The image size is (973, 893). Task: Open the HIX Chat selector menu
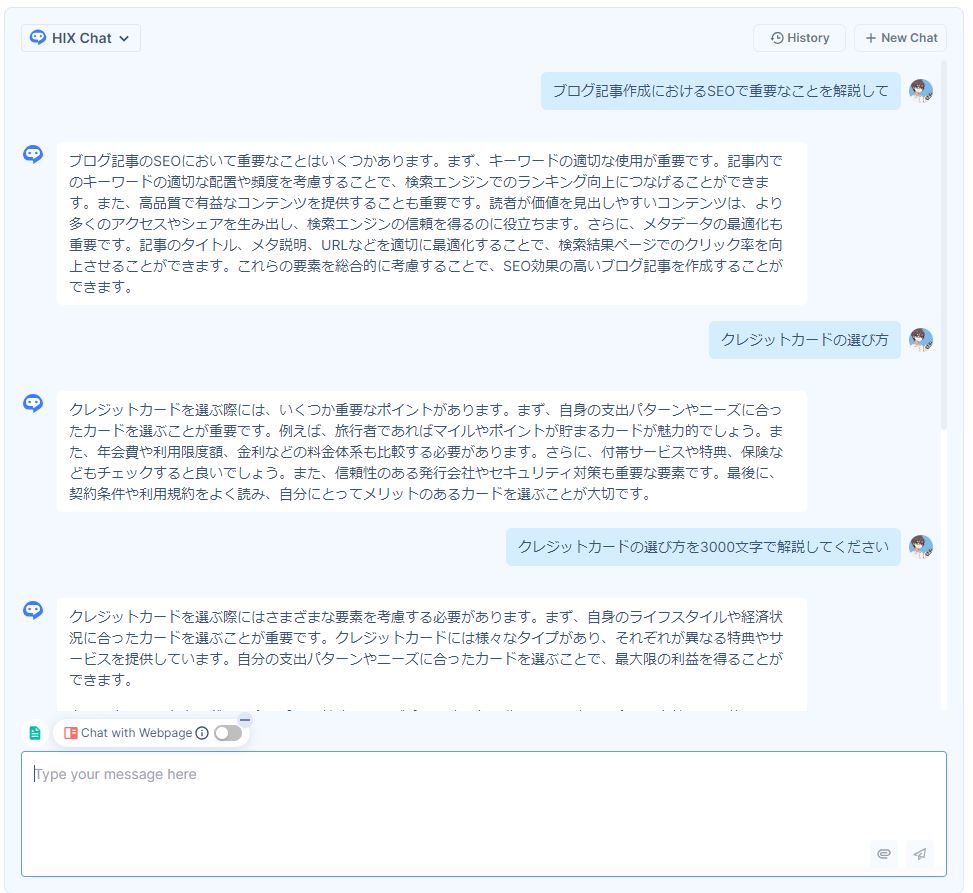pyautogui.click(x=80, y=38)
